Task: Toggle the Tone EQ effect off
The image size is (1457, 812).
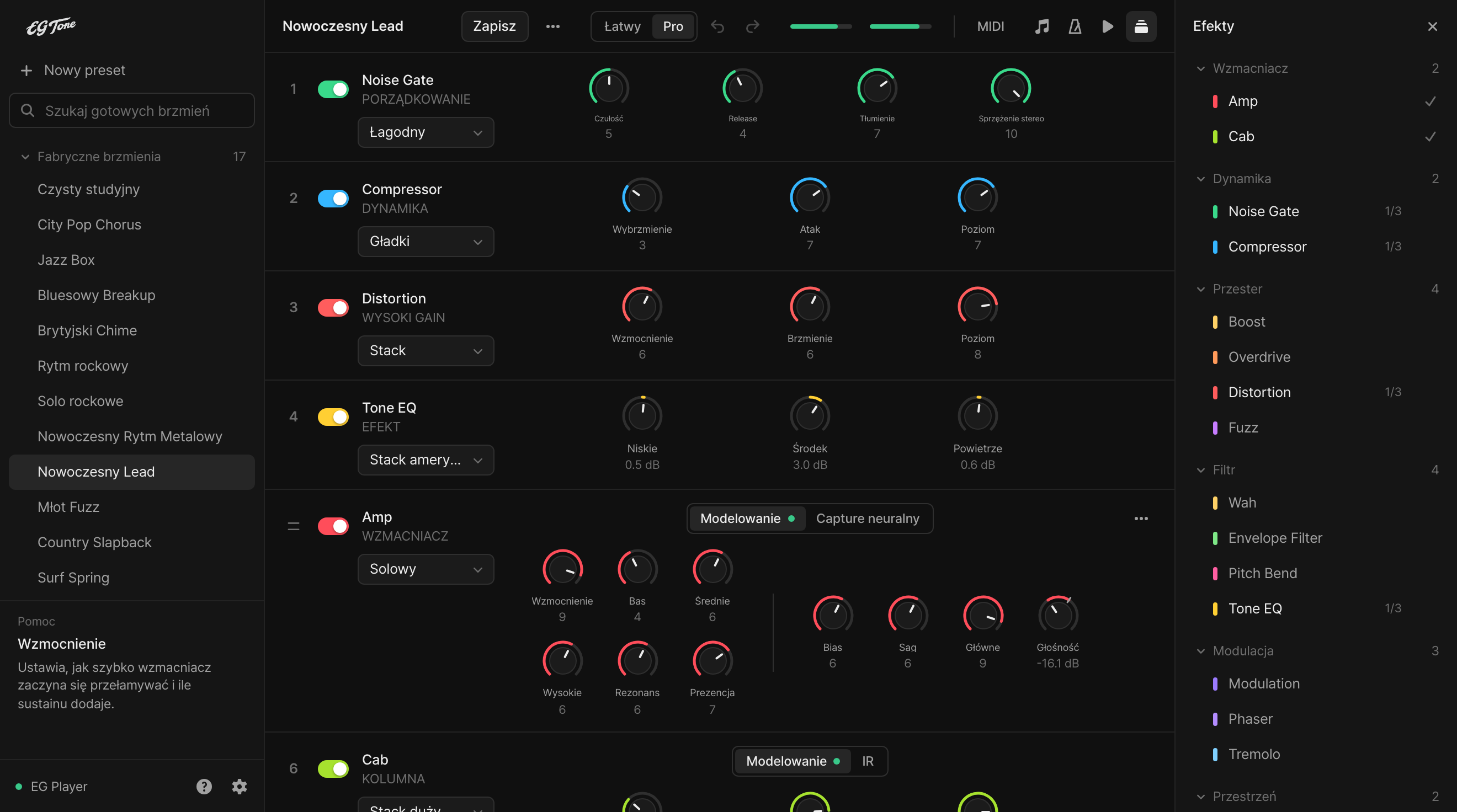Action: coord(333,416)
